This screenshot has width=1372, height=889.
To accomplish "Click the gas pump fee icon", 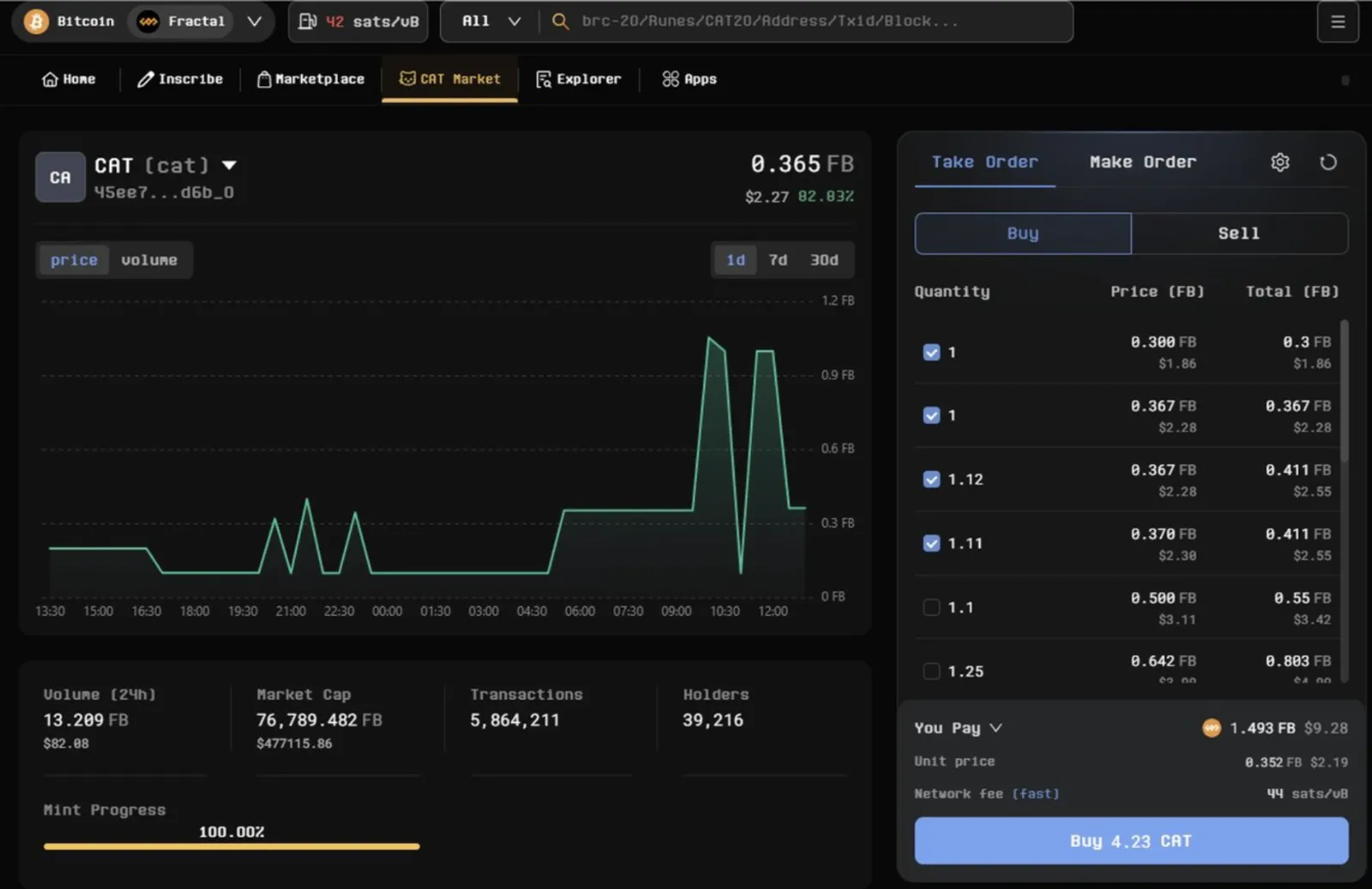I will pyautogui.click(x=307, y=21).
